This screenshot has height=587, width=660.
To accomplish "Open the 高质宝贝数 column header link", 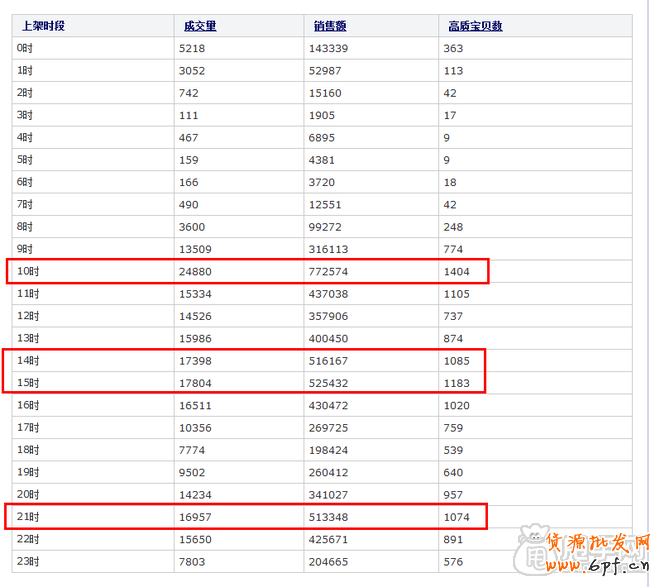I will tap(475, 26).
